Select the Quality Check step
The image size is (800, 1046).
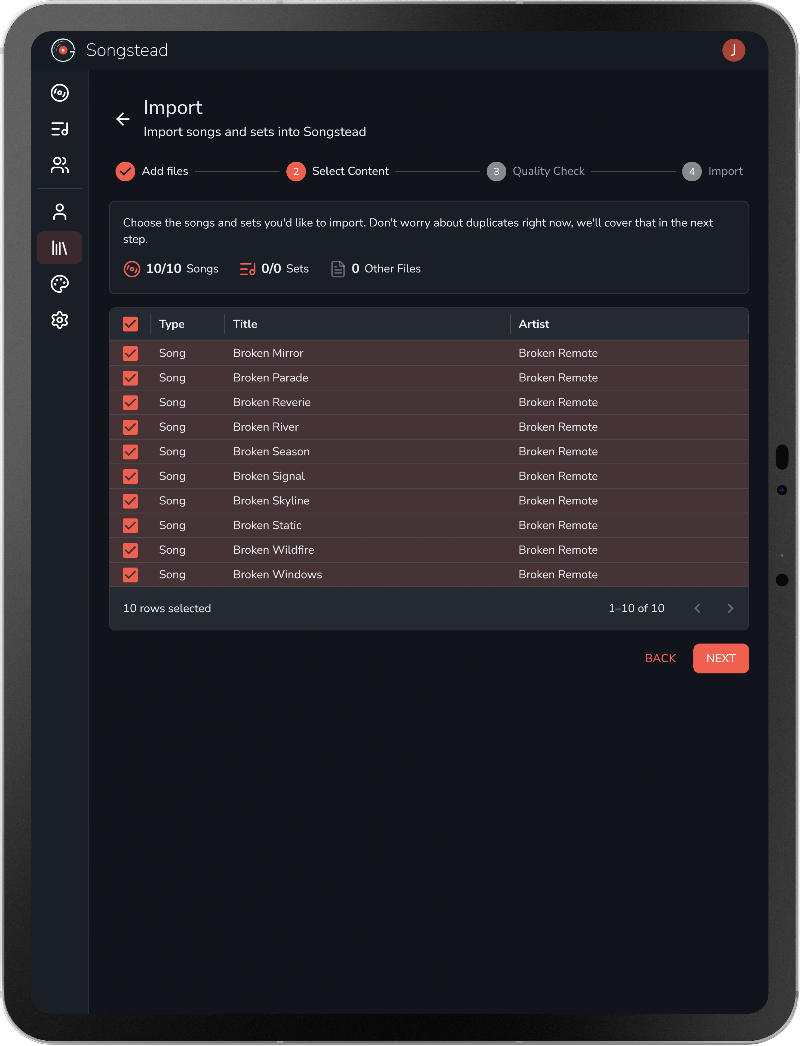pos(536,171)
